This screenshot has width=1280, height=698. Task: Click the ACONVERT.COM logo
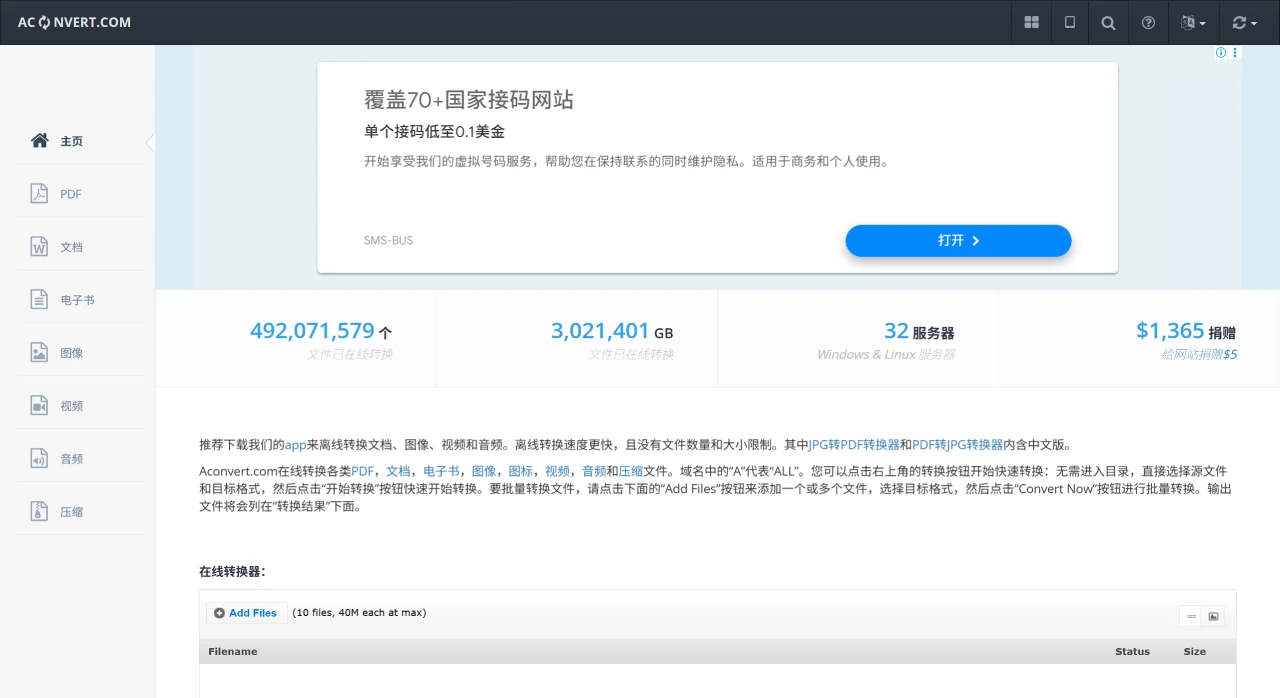pos(72,22)
